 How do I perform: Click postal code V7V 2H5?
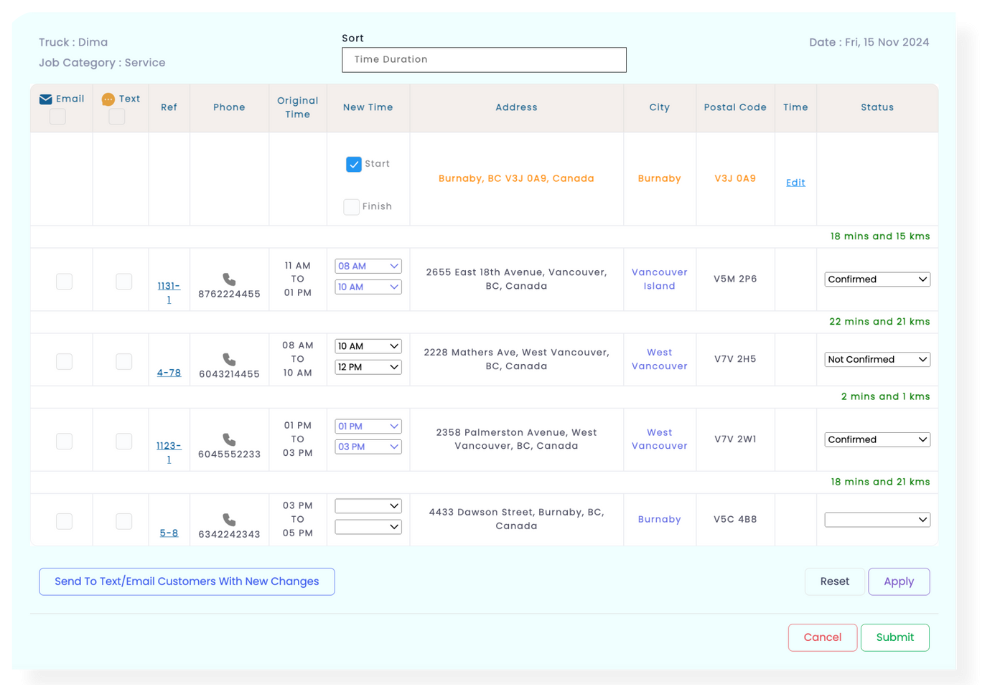(x=735, y=359)
